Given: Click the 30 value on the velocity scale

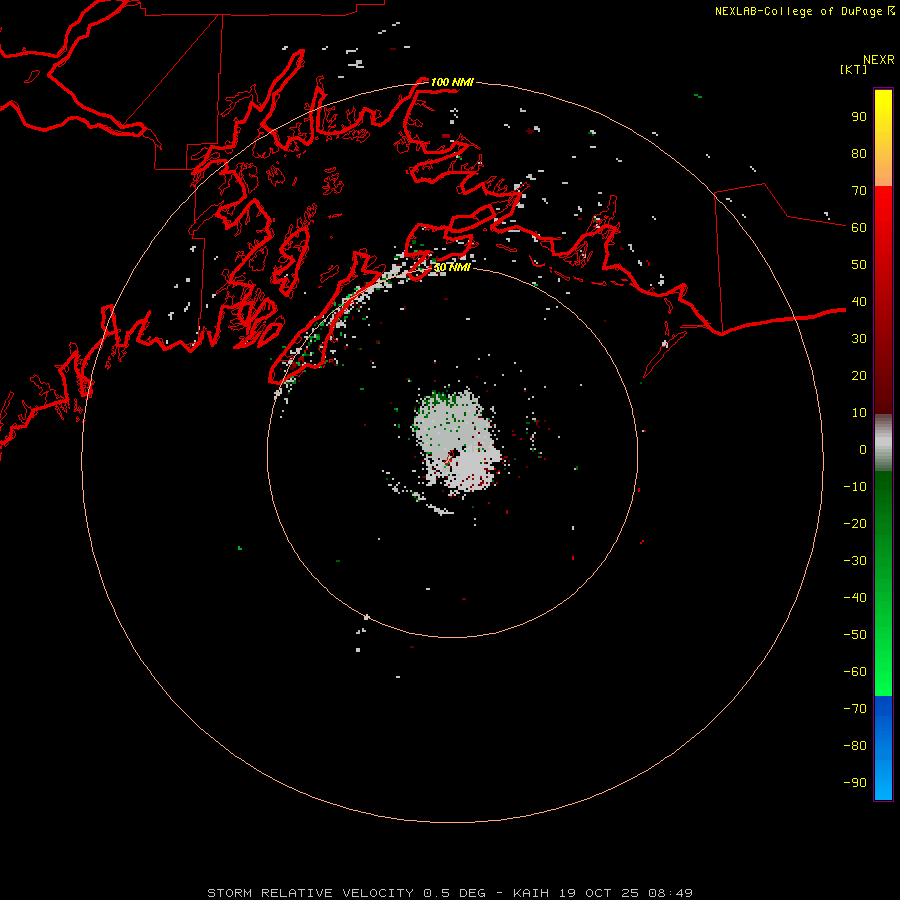Looking at the screenshot, I should coord(859,339).
